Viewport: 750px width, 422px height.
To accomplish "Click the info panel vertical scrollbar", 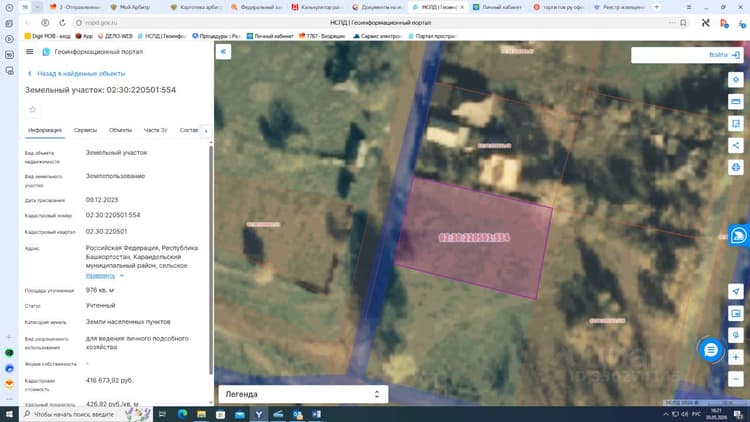I will (211, 258).
